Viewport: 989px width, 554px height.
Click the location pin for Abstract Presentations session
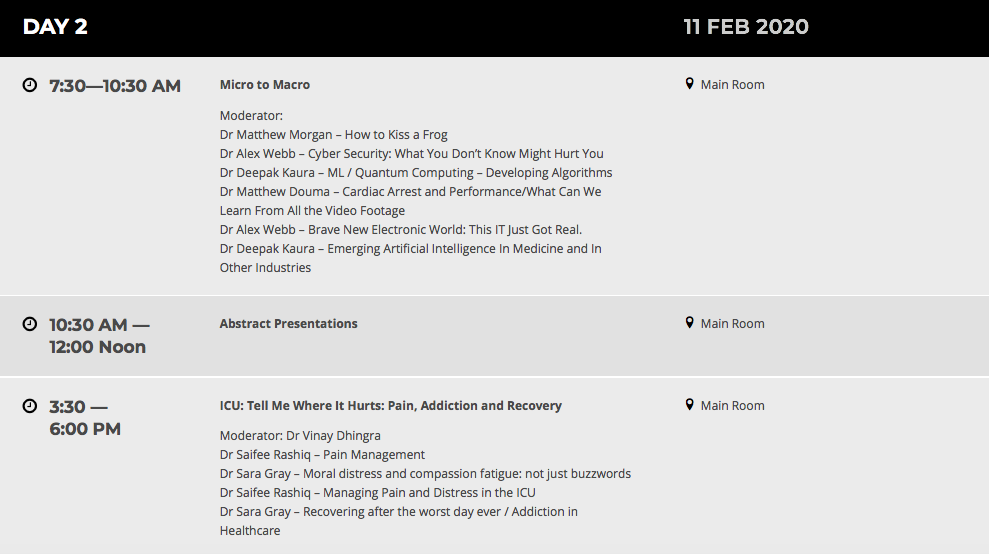tap(689, 323)
